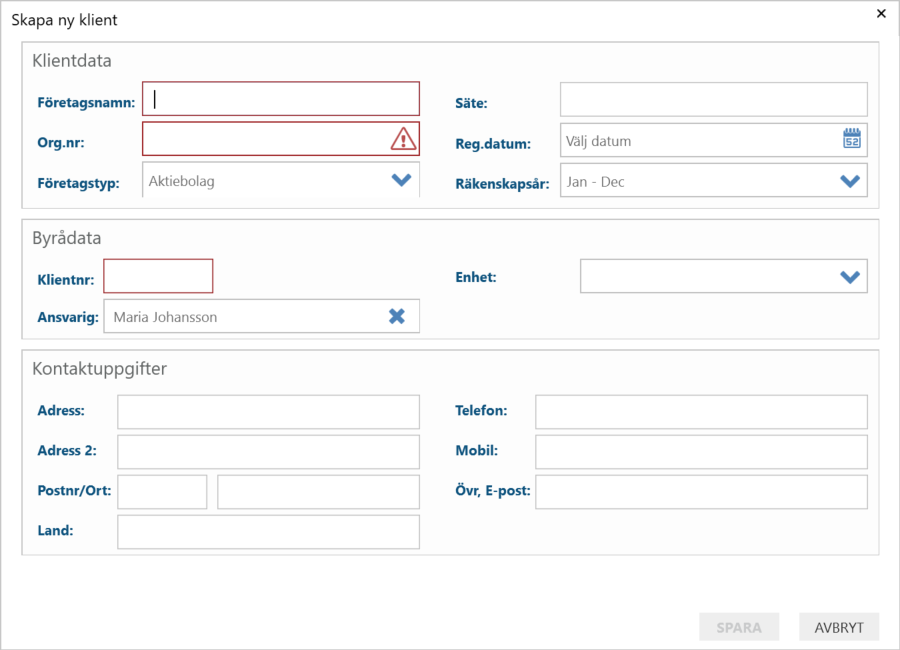Focus the Företagsnamn input field

coord(281,99)
